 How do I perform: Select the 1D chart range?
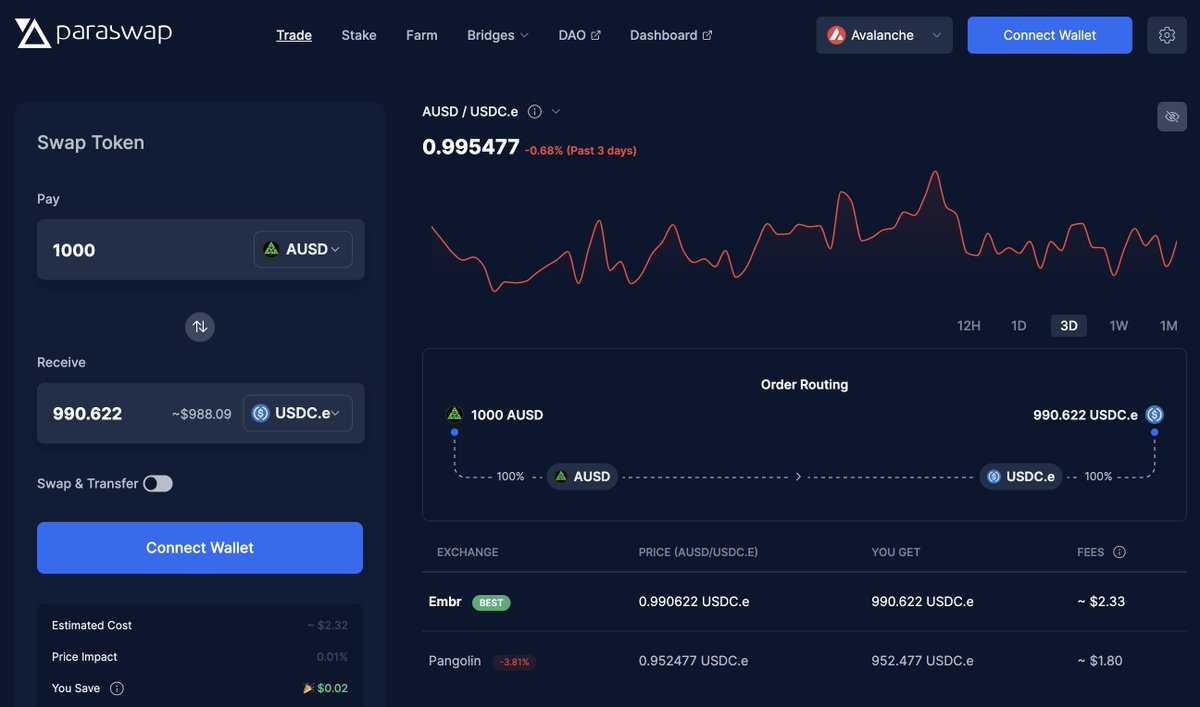[x=1019, y=326]
